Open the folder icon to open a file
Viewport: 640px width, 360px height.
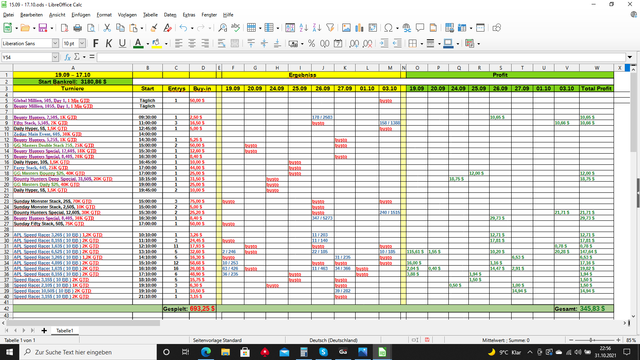[25, 28]
